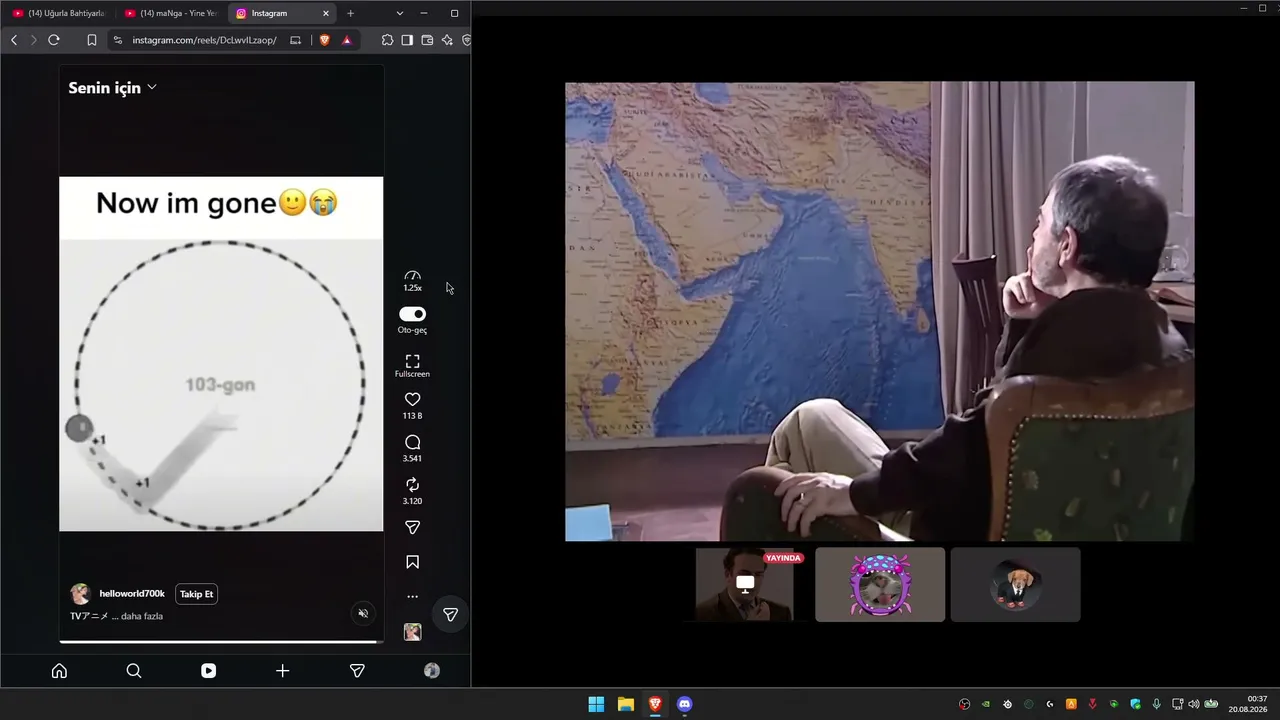This screenshot has height=720, width=1280.
Task: Open File Explorer from the taskbar
Action: pos(626,704)
